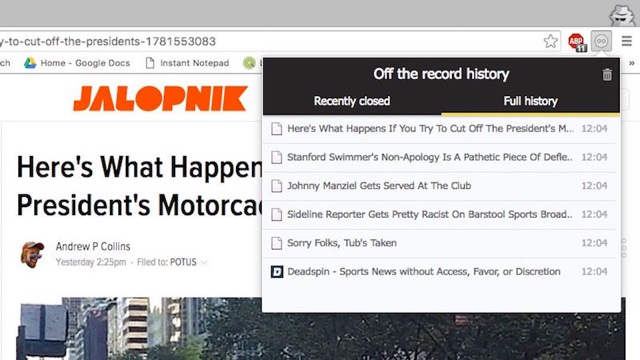Open the Instant Notepad bookmark

click(x=187, y=63)
